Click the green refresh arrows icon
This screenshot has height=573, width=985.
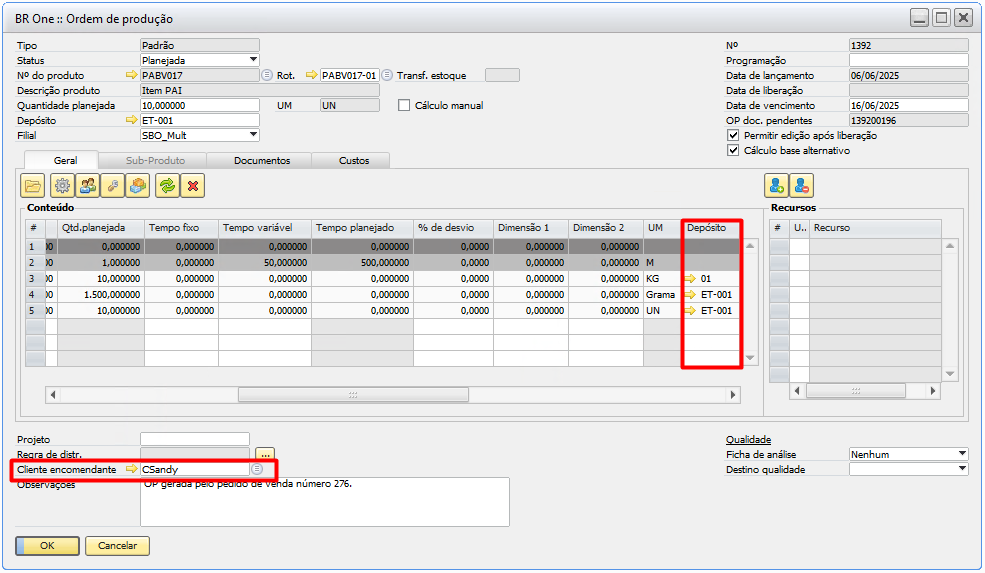[x=167, y=186]
